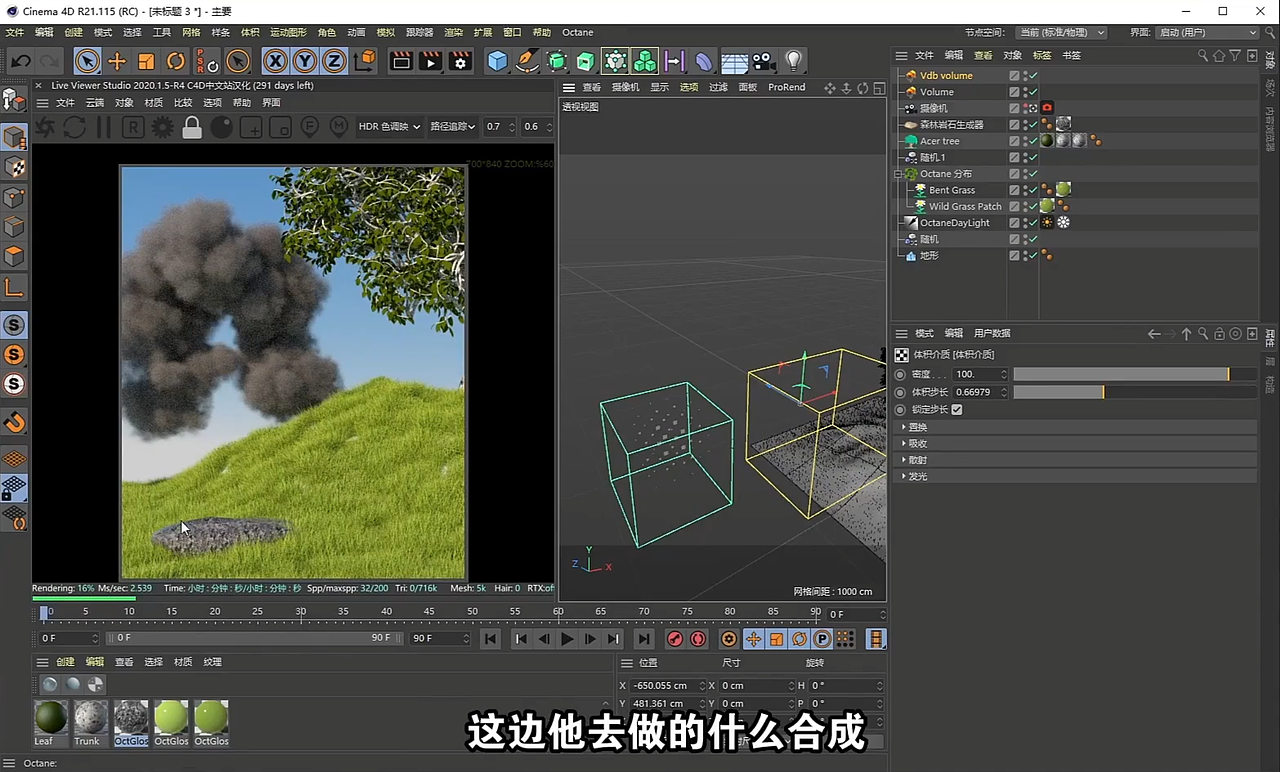Viewport: 1280px width, 772px height.
Task: Restart the render in the Live Viewer
Action: [x=72, y=127]
